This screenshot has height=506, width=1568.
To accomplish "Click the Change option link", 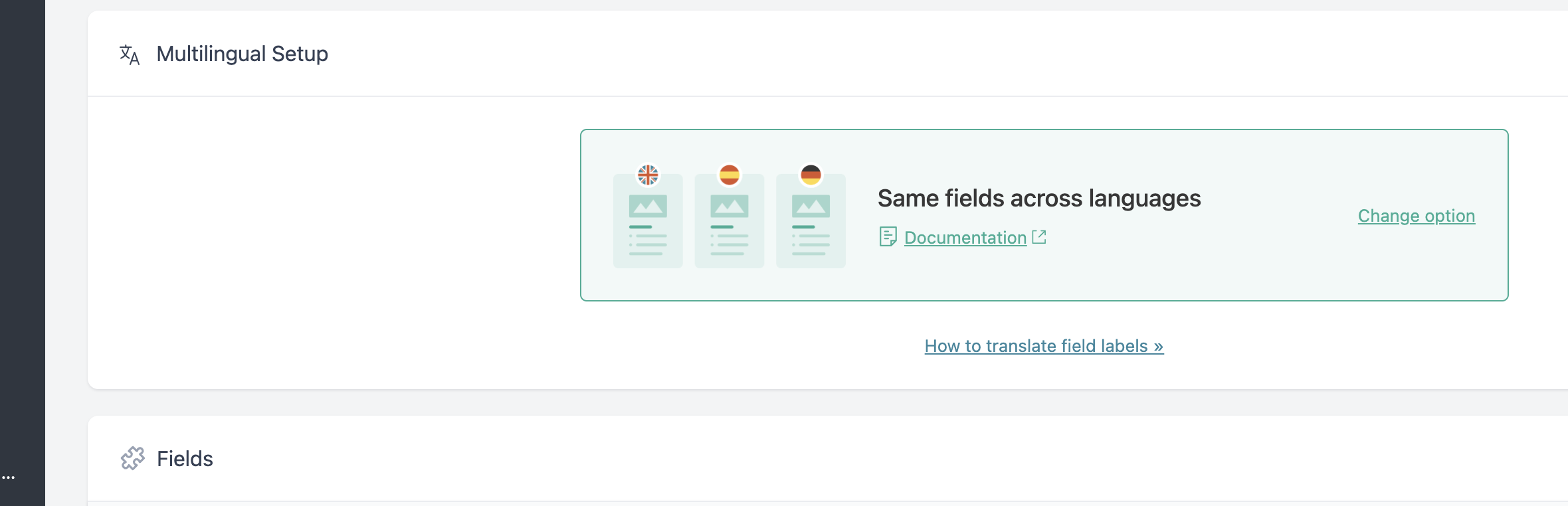I will click(x=1417, y=216).
